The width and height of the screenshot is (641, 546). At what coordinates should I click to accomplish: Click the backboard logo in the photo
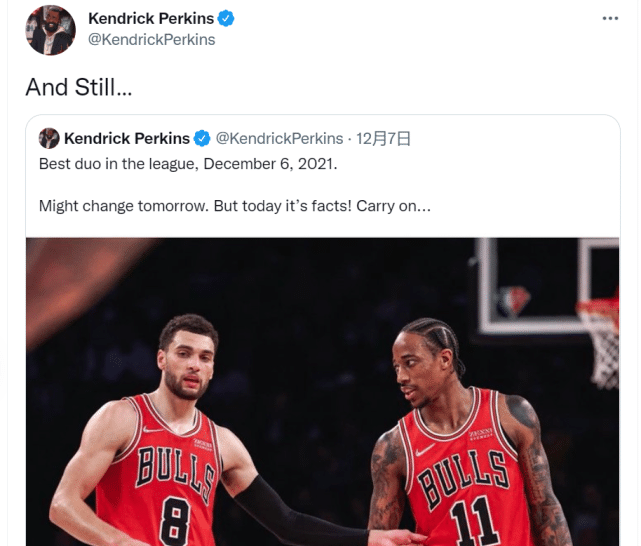click(513, 301)
